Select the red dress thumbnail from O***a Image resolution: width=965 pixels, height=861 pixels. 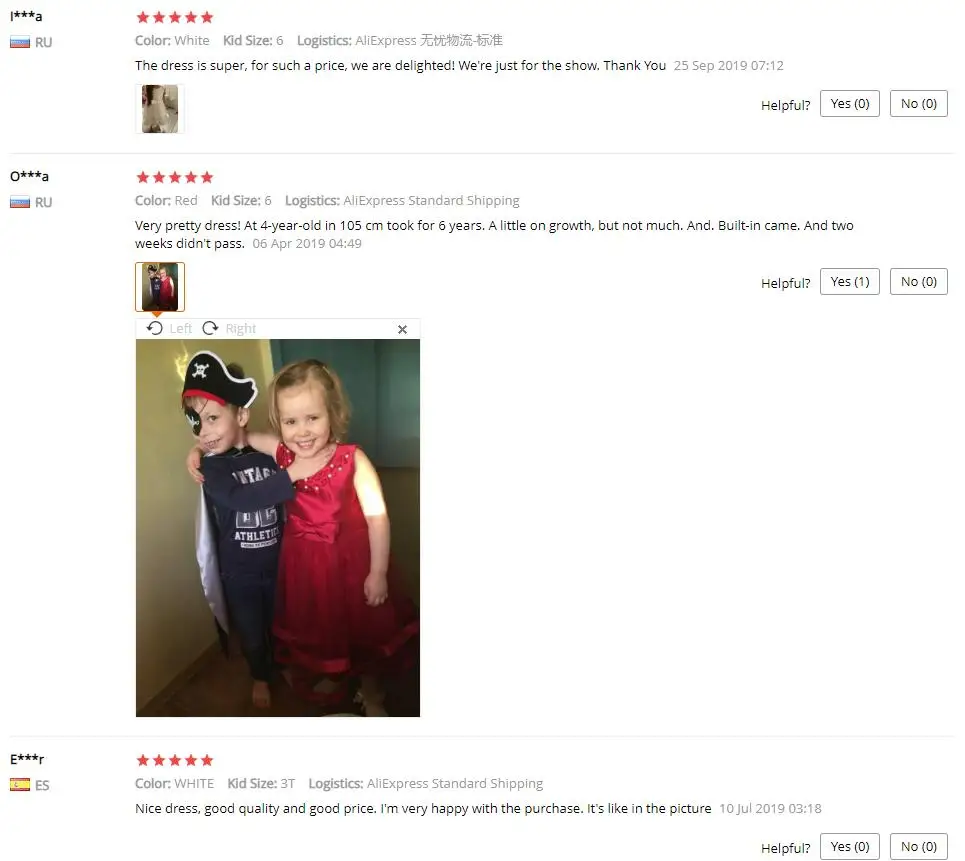pyautogui.click(x=160, y=287)
